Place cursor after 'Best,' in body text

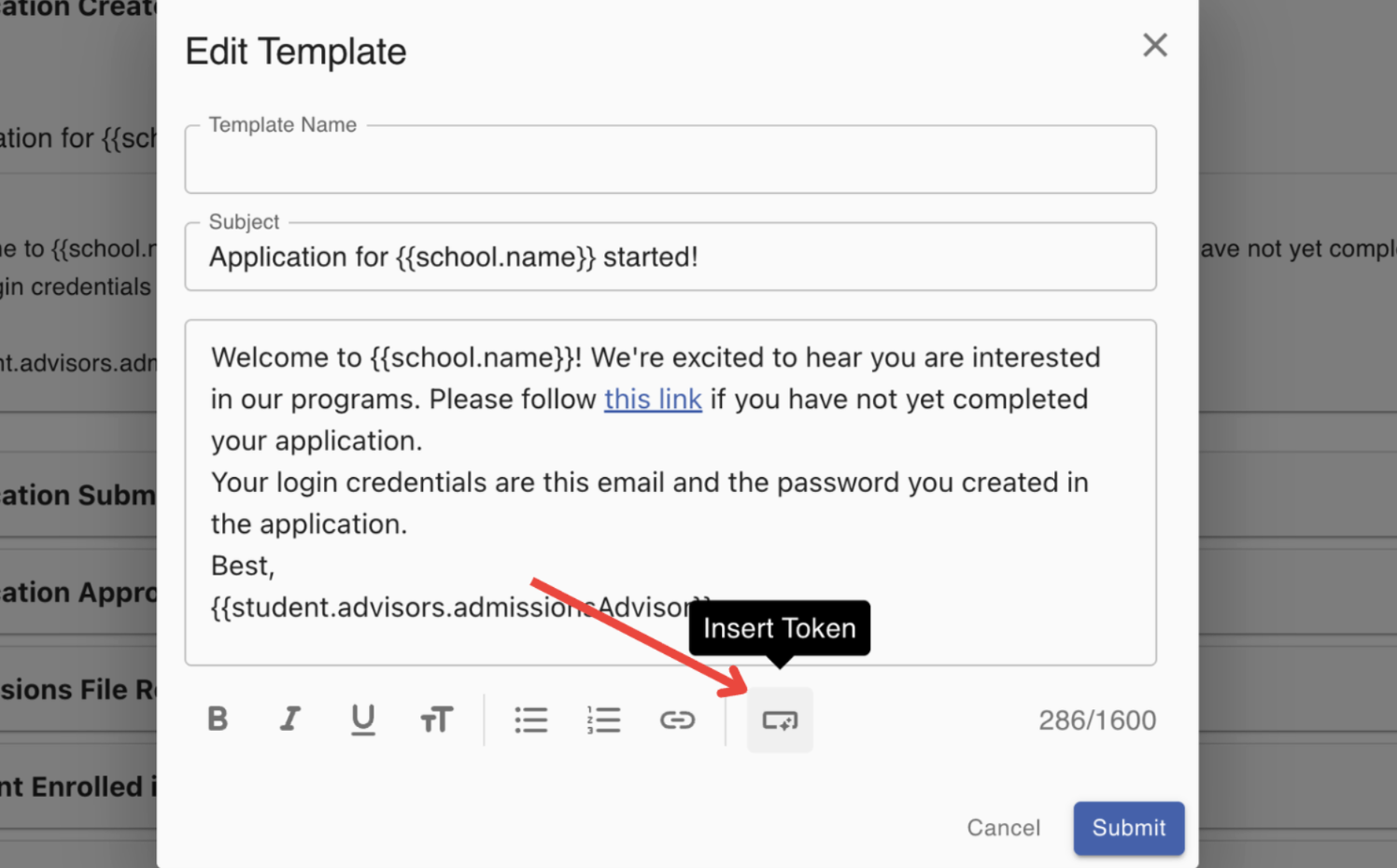pyautogui.click(x=276, y=566)
